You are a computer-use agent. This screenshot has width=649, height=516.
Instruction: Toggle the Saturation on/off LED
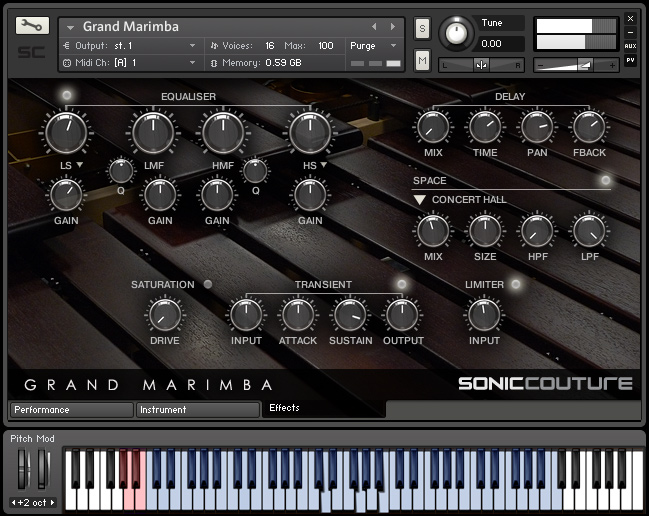208,284
